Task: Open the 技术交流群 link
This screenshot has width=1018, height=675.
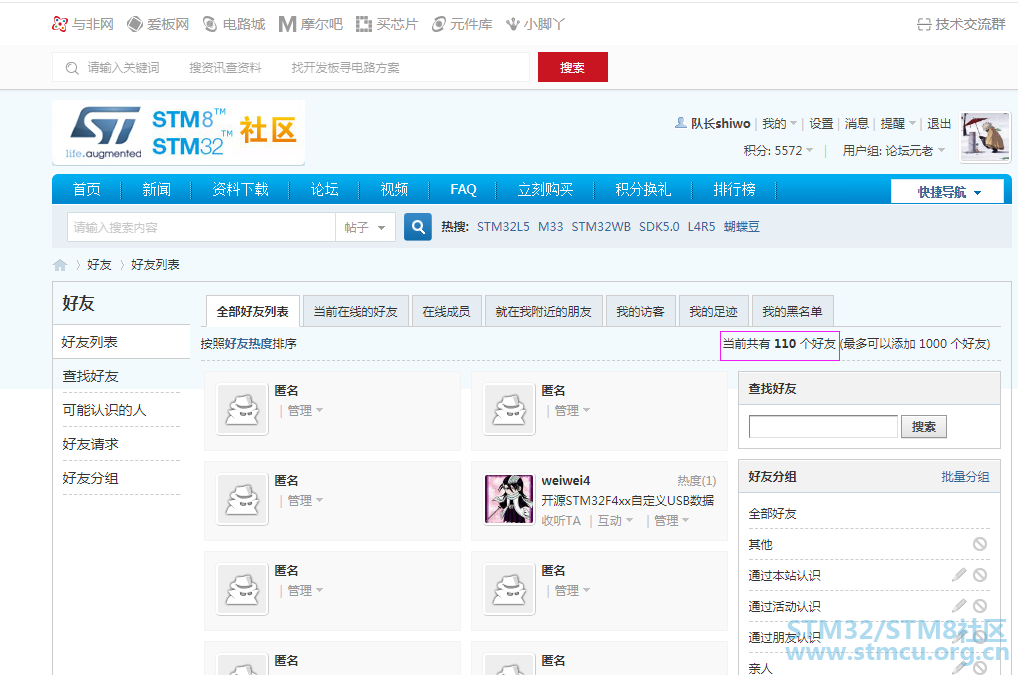Action: pos(962,24)
